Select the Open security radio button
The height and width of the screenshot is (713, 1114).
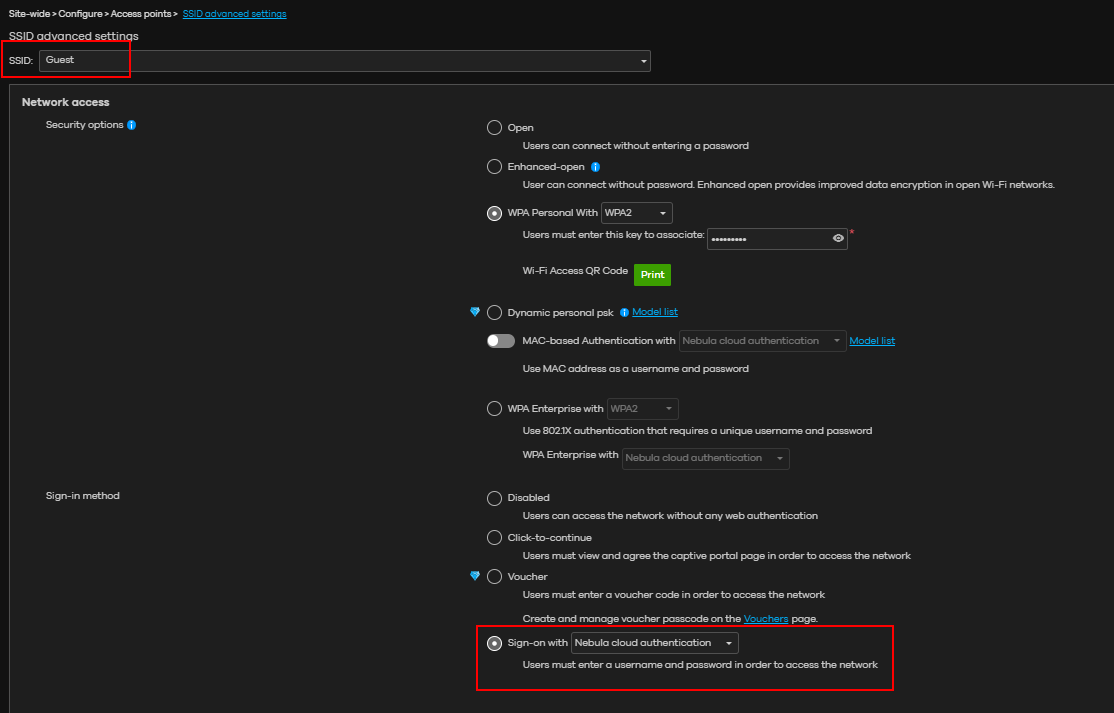494,127
